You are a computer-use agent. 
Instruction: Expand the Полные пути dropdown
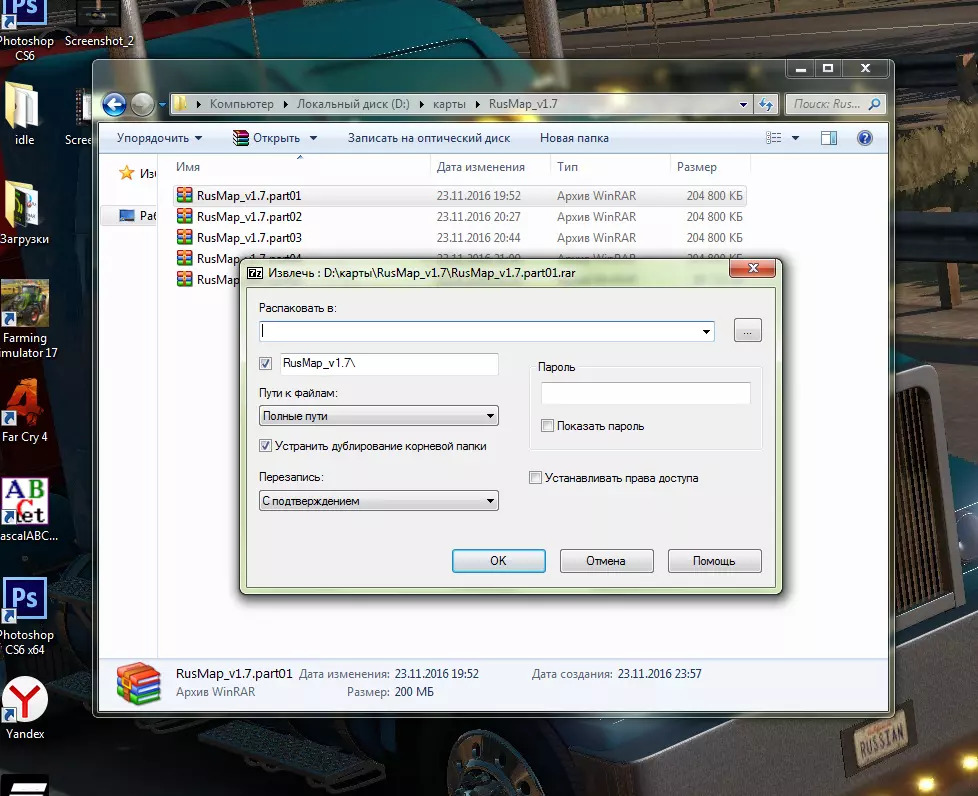point(378,416)
